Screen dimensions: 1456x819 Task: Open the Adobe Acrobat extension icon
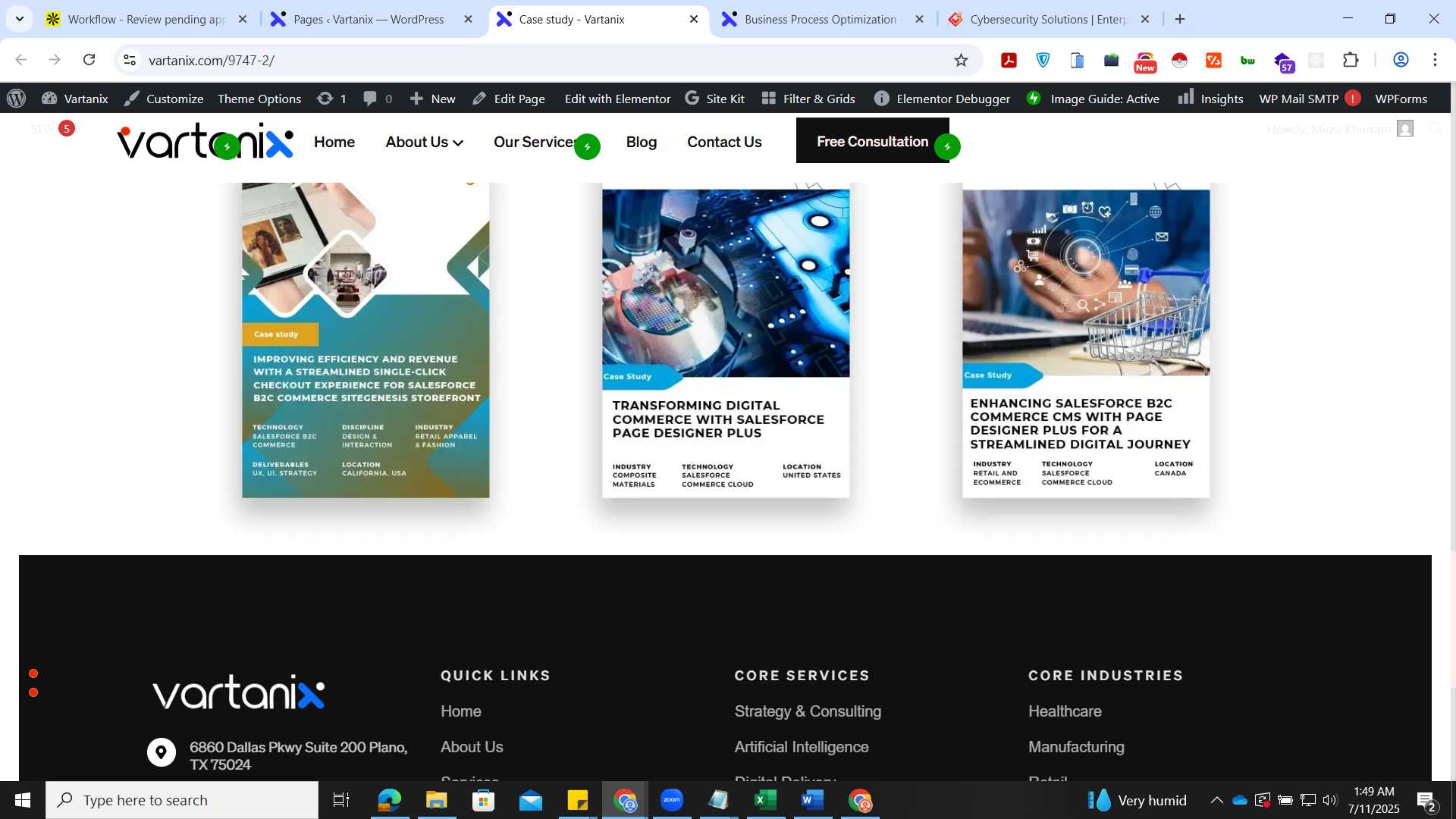(x=1009, y=60)
